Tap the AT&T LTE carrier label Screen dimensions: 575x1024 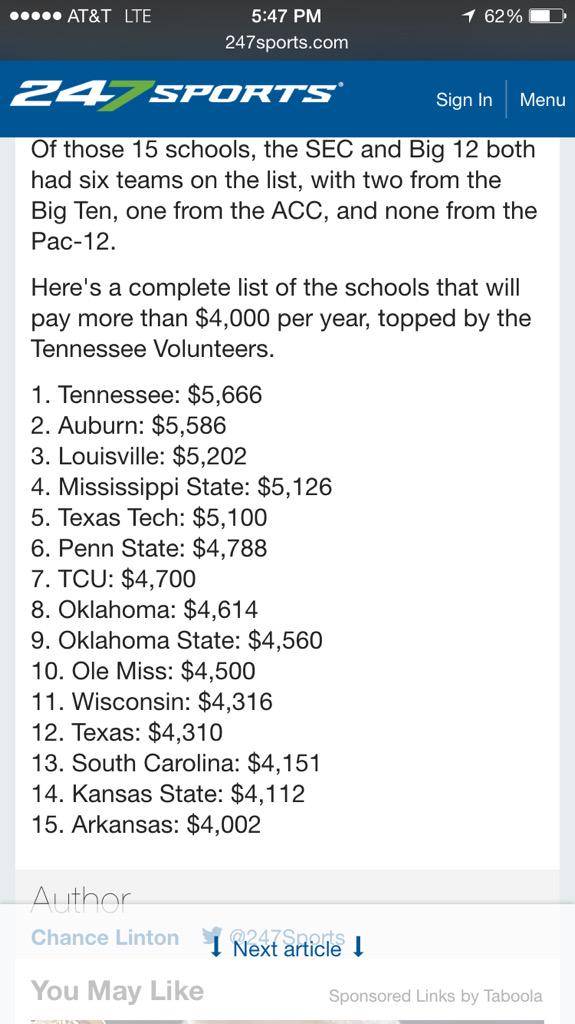coord(110,16)
